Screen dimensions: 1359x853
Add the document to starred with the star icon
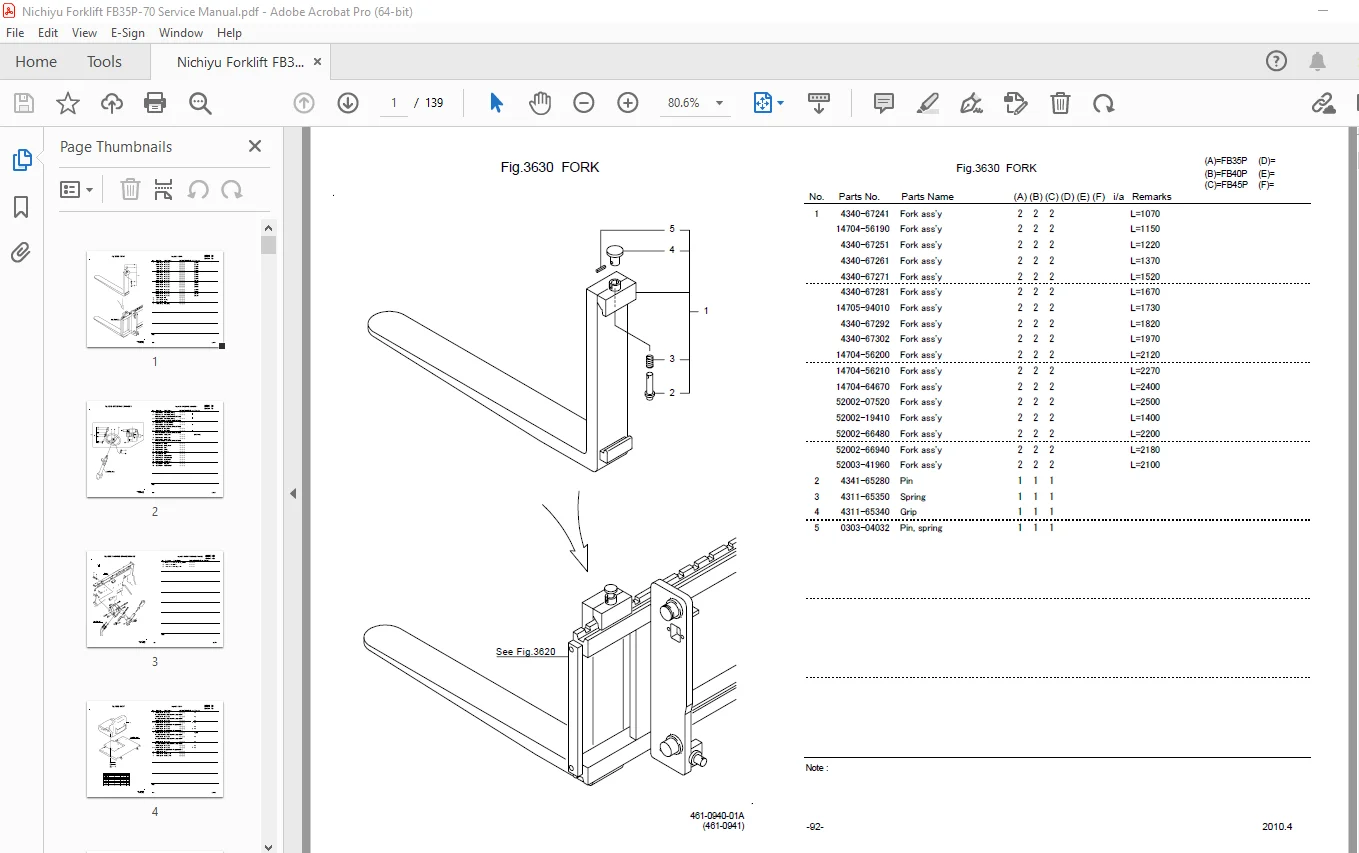click(68, 103)
